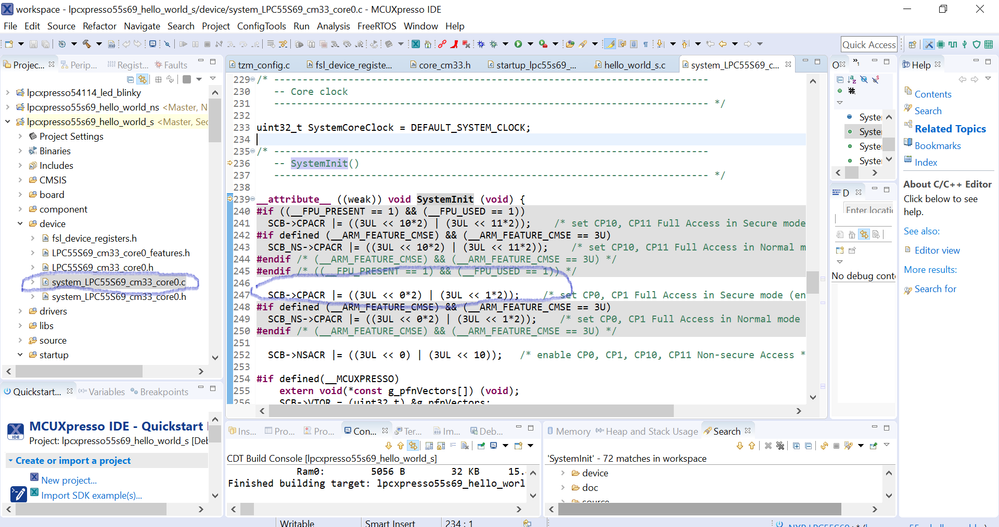Image resolution: width=999 pixels, height=527 pixels.
Task: Click Remove Selected Matches X in Search view
Action: coord(768,445)
